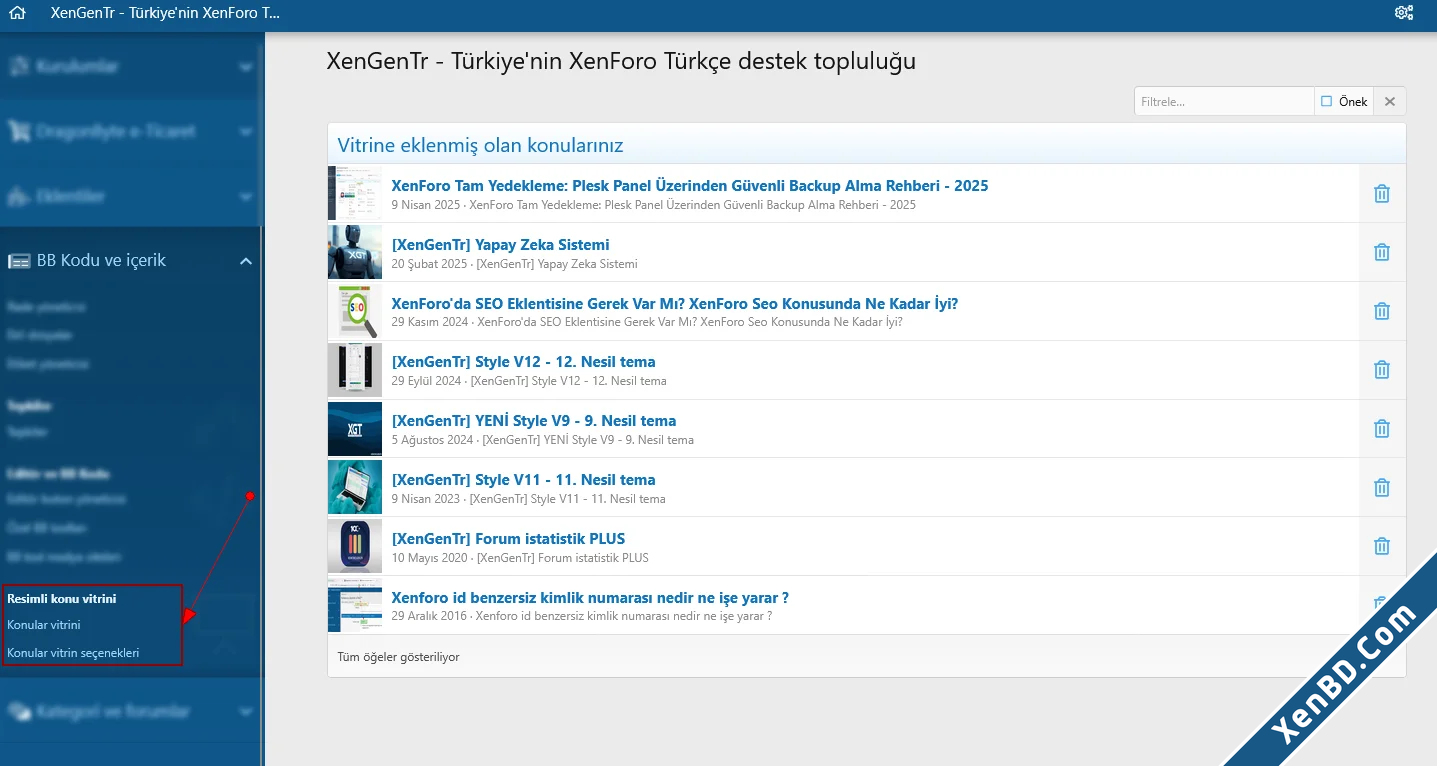This screenshot has height=766, width=1437.
Task: Open [XenGenTr] Style V11 - 11. Nesil tema
Action: point(523,480)
